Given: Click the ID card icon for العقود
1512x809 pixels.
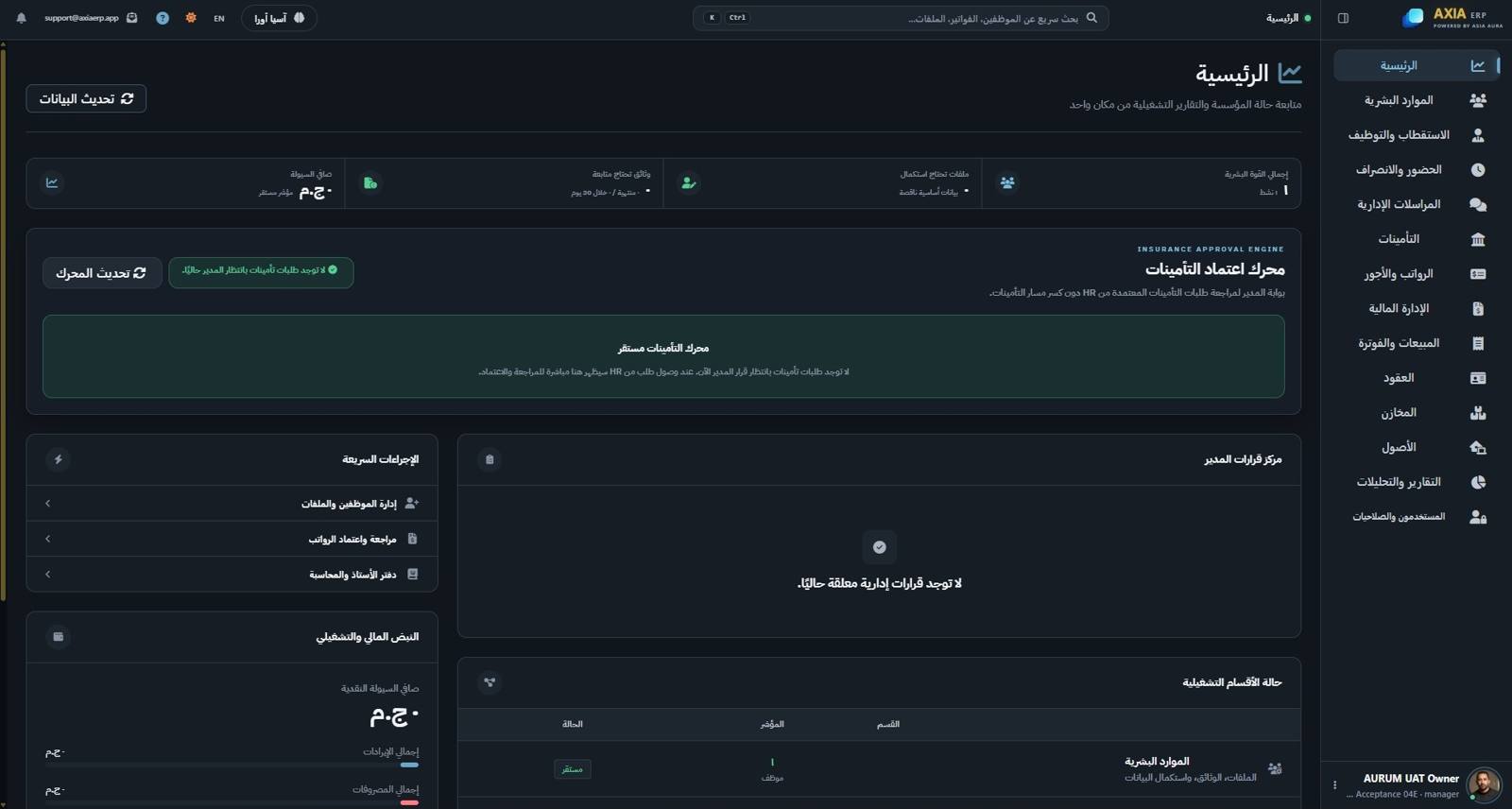Looking at the screenshot, I should pos(1478,378).
